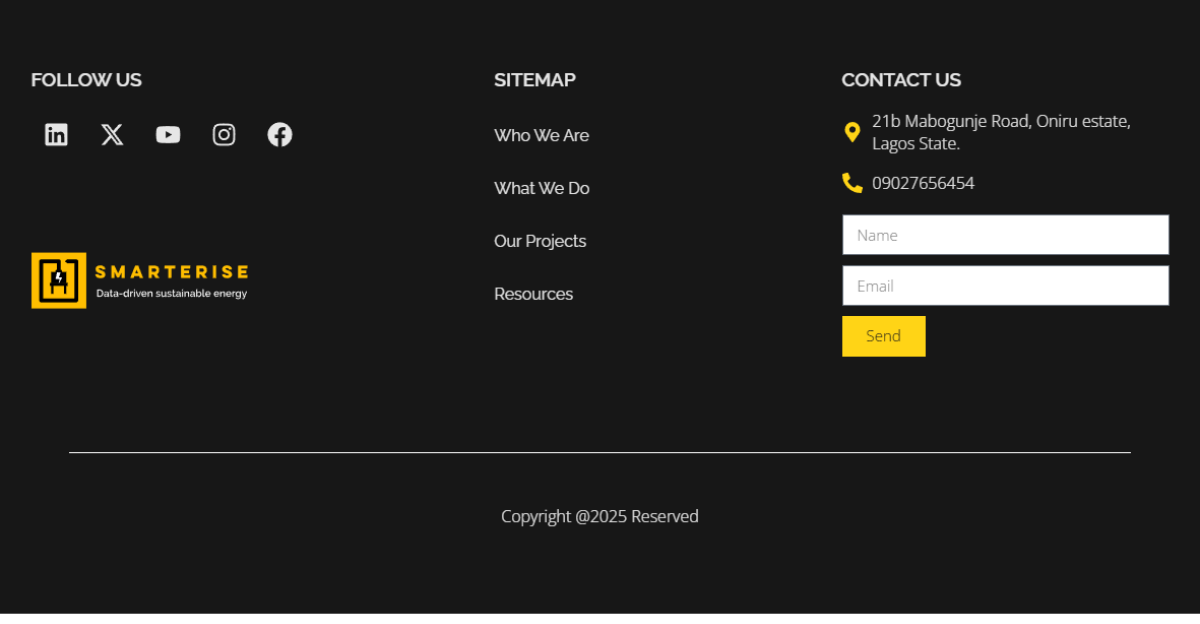Screen dimensions: 1200x624
Task: Click the yellow location pin icon
Action: 852,132
